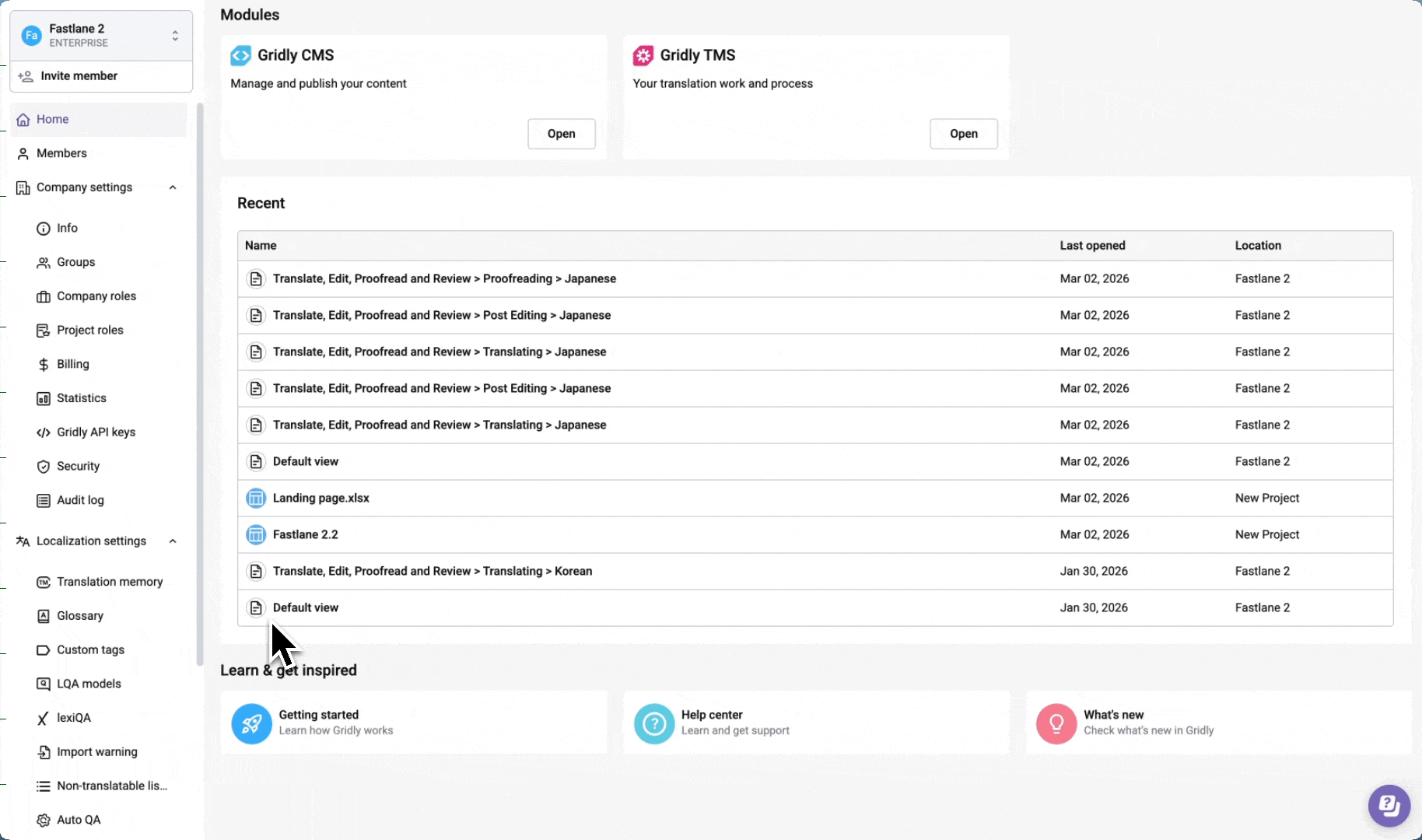Open Audit log in Company settings
The height and width of the screenshot is (840, 1422).
pyautogui.click(x=79, y=500)
